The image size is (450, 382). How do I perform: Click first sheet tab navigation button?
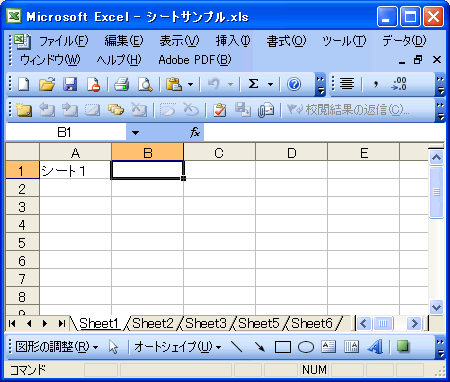12,323
